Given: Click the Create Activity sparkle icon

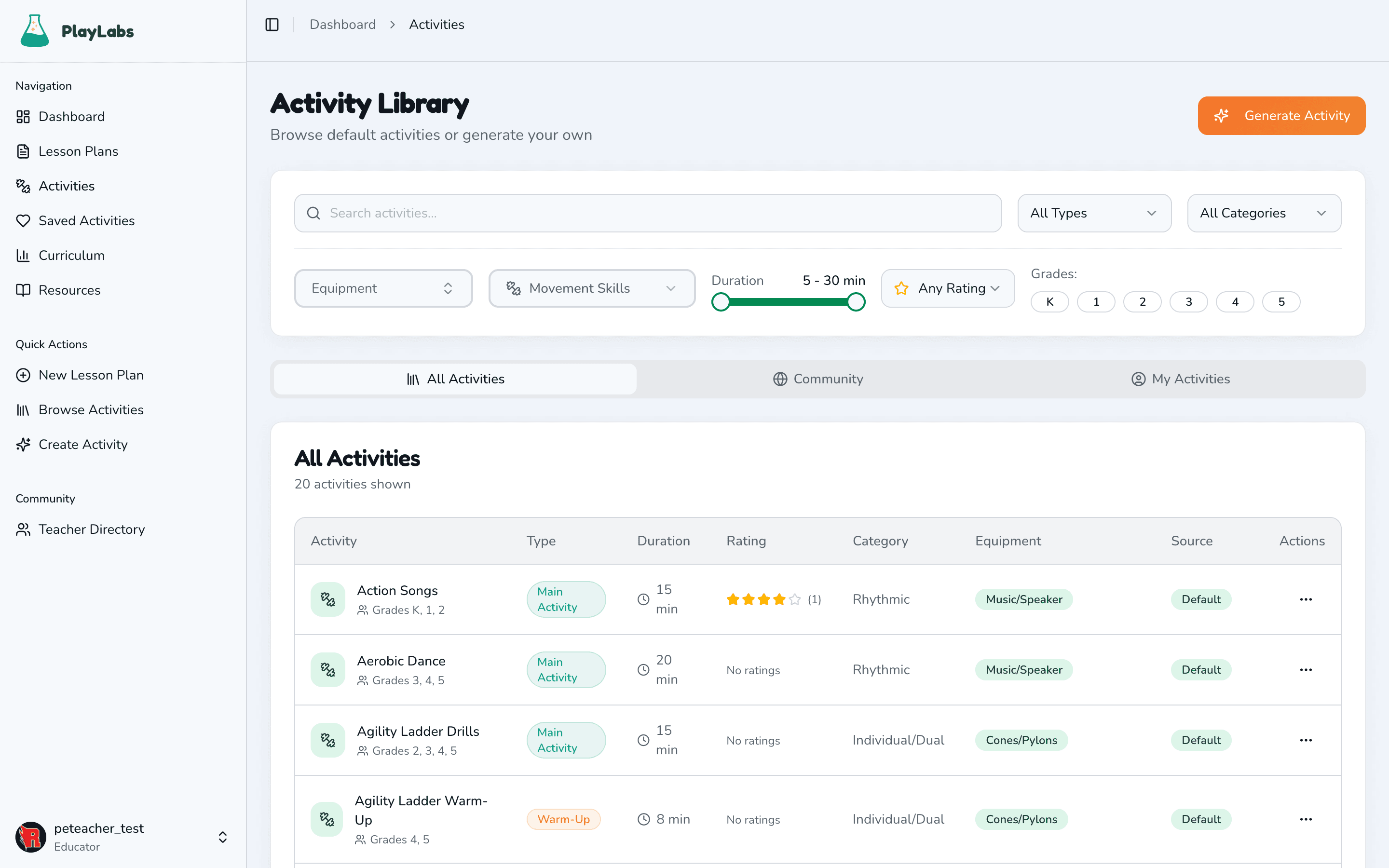Looking at the screenshot, I should click(23, 444).
